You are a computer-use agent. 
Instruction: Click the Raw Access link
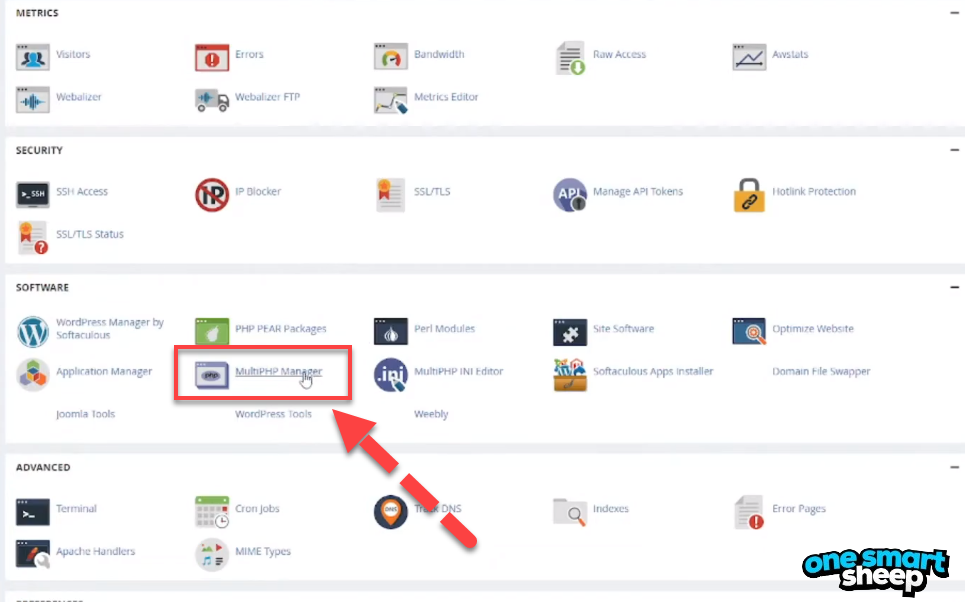(x=619, y=54)
